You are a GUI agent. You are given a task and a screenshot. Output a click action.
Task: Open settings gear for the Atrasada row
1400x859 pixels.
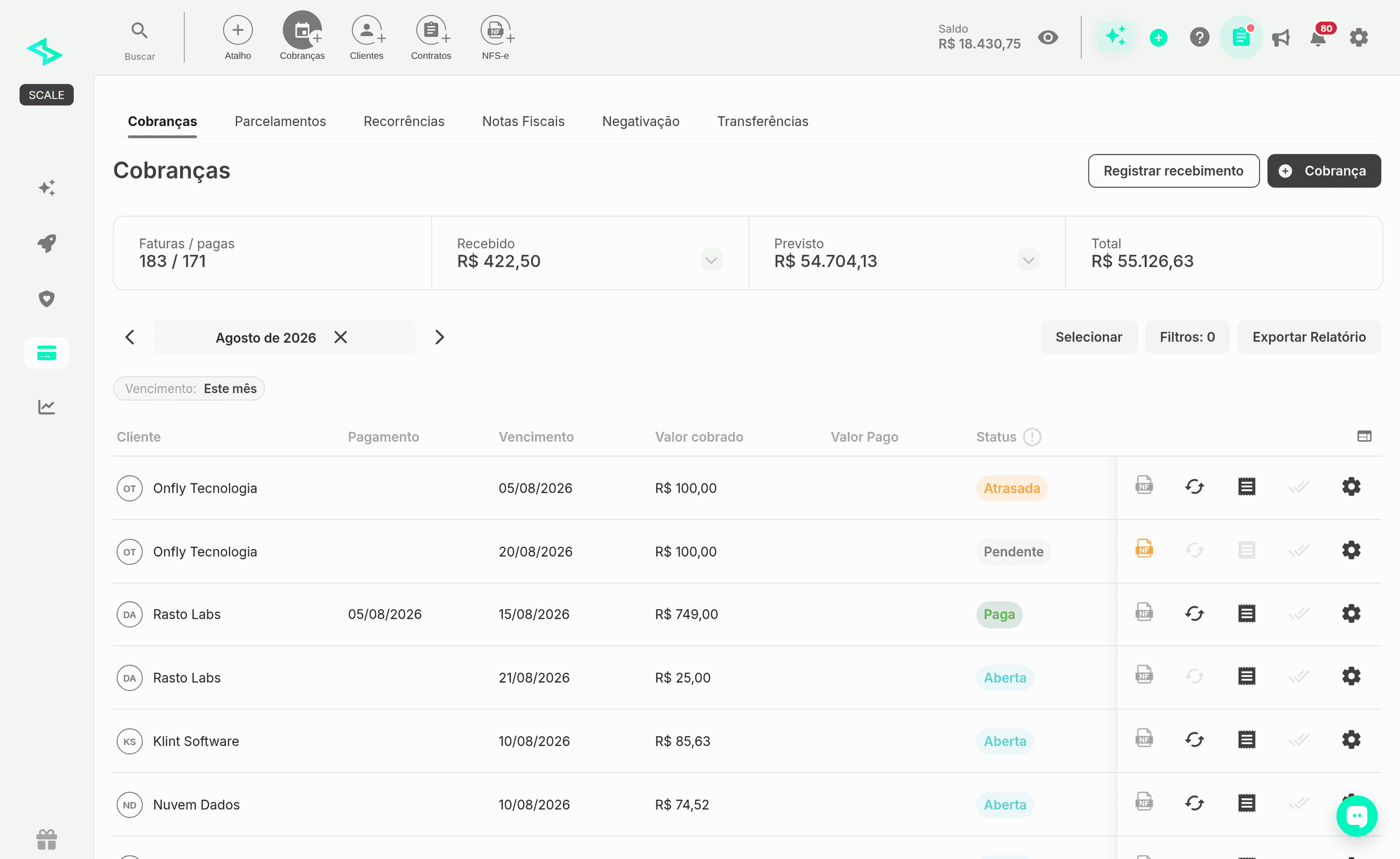tap(1351, 487)
